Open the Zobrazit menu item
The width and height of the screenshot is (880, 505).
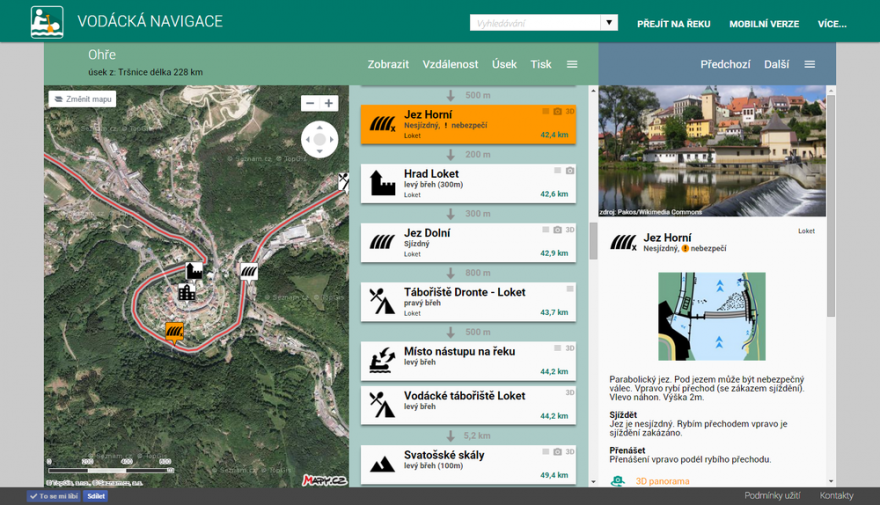[x=388, y=64]
